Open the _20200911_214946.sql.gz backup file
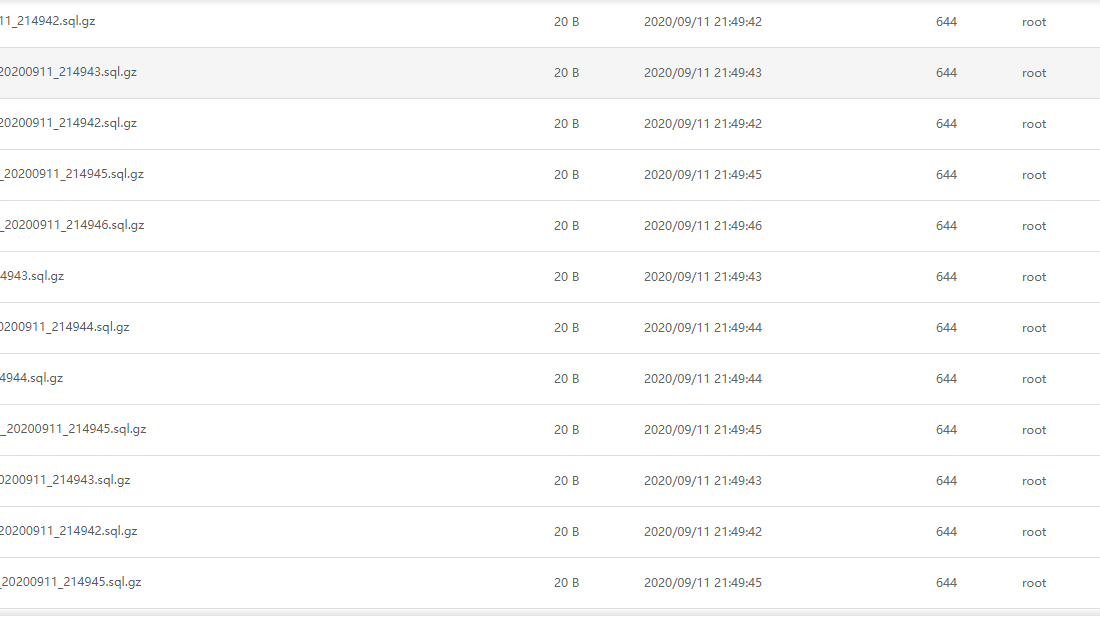1100x620 pixels. point(72,225)
